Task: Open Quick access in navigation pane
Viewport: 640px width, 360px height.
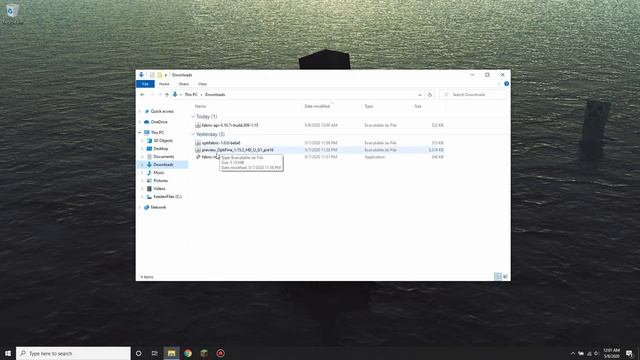Action: point(162,111)
